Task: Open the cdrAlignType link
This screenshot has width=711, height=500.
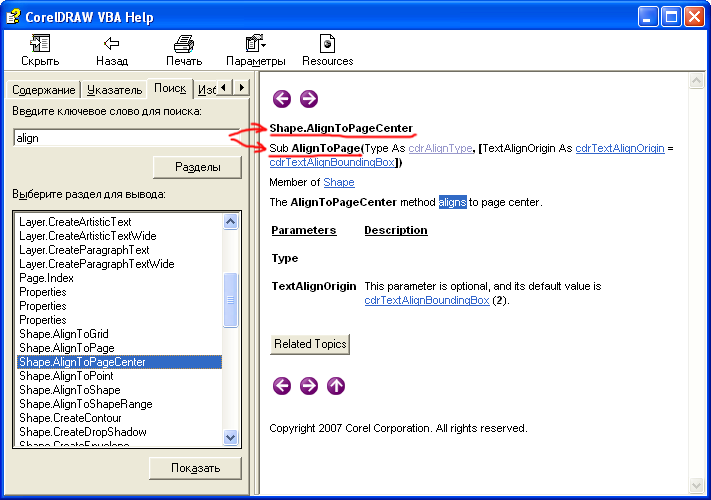Action: coord(440,148)
